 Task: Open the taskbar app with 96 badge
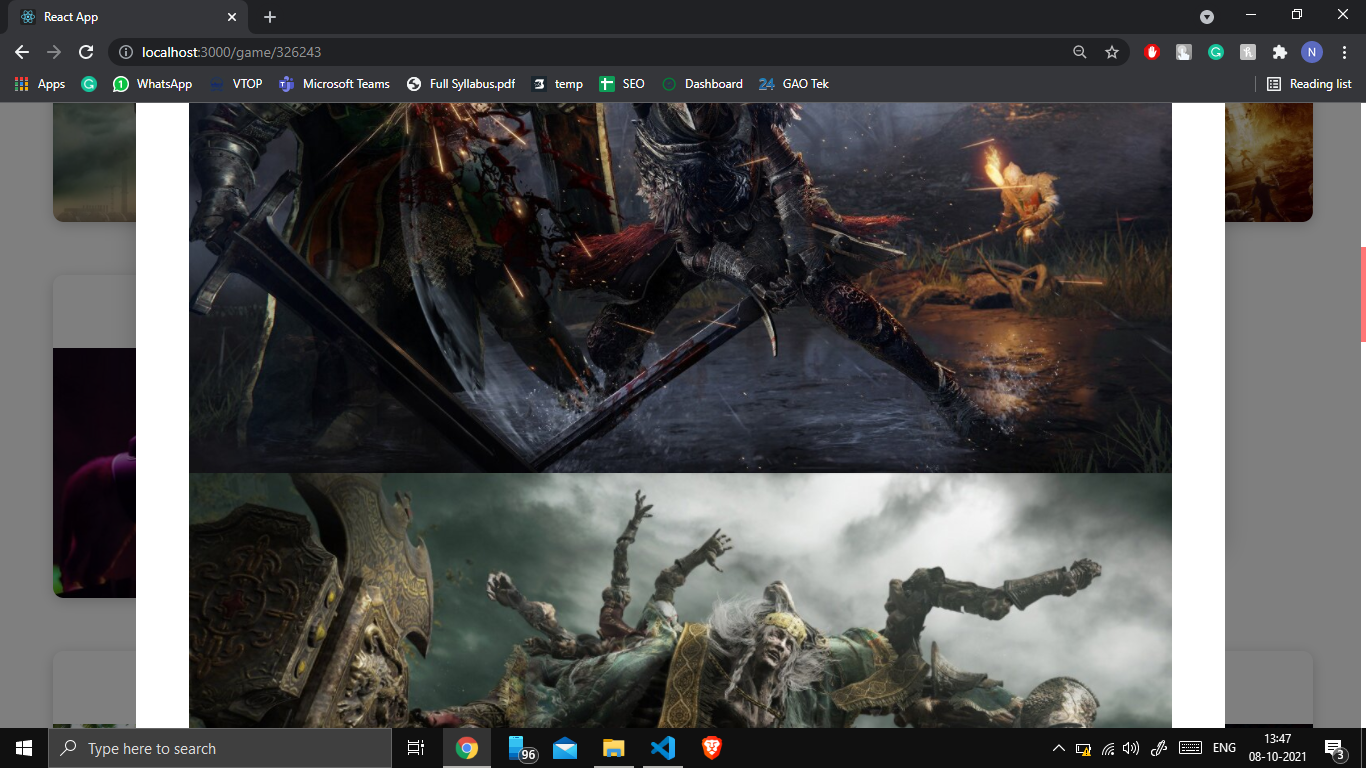point(520,748)
